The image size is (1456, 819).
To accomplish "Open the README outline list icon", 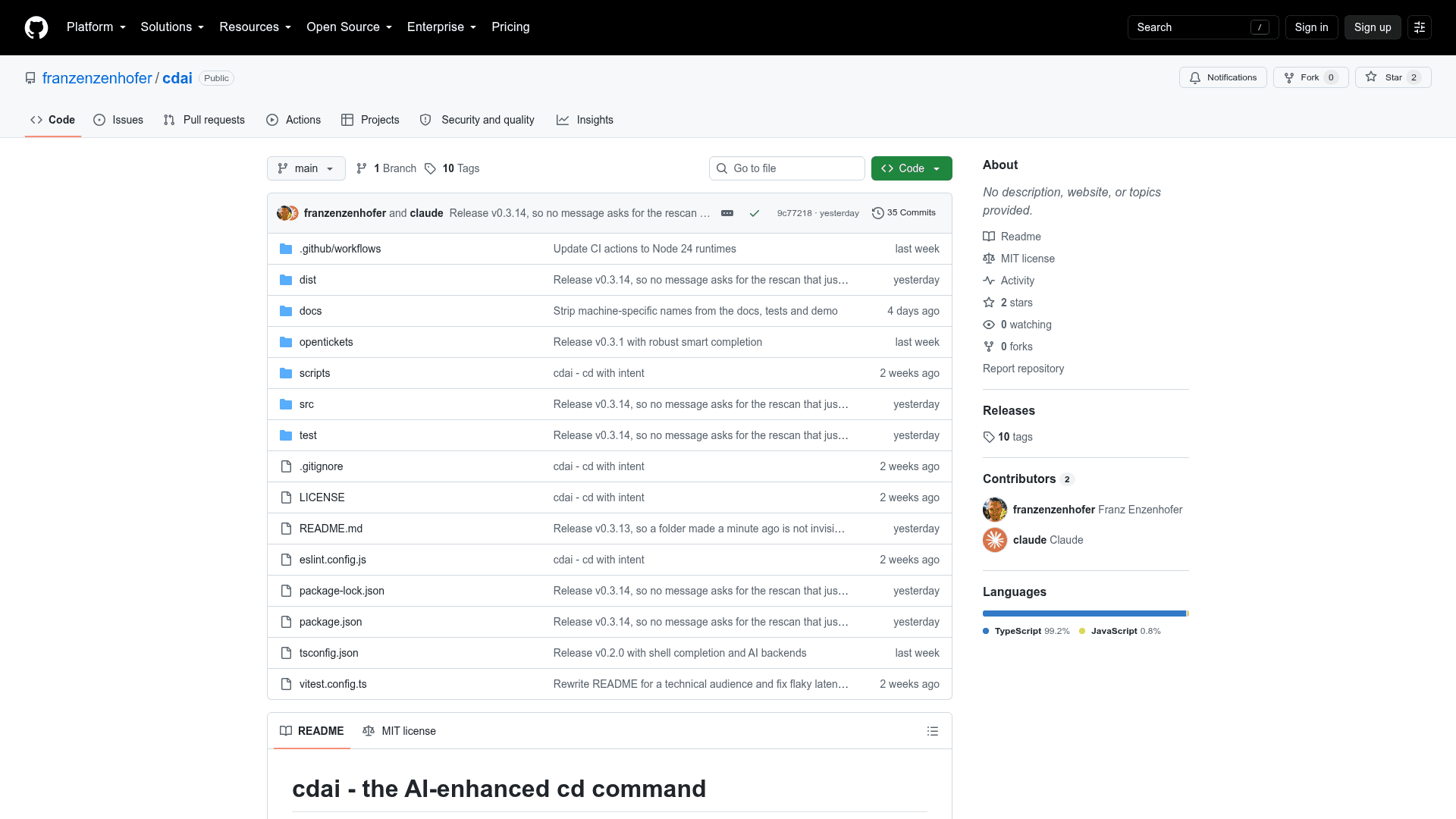I will 933,731.
